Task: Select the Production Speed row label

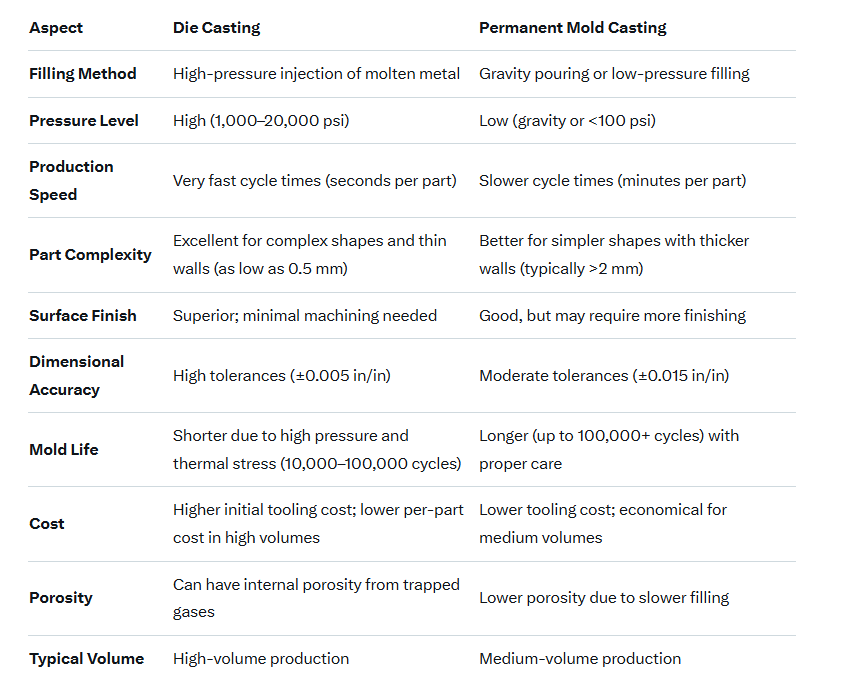Action: coord(71,180)
